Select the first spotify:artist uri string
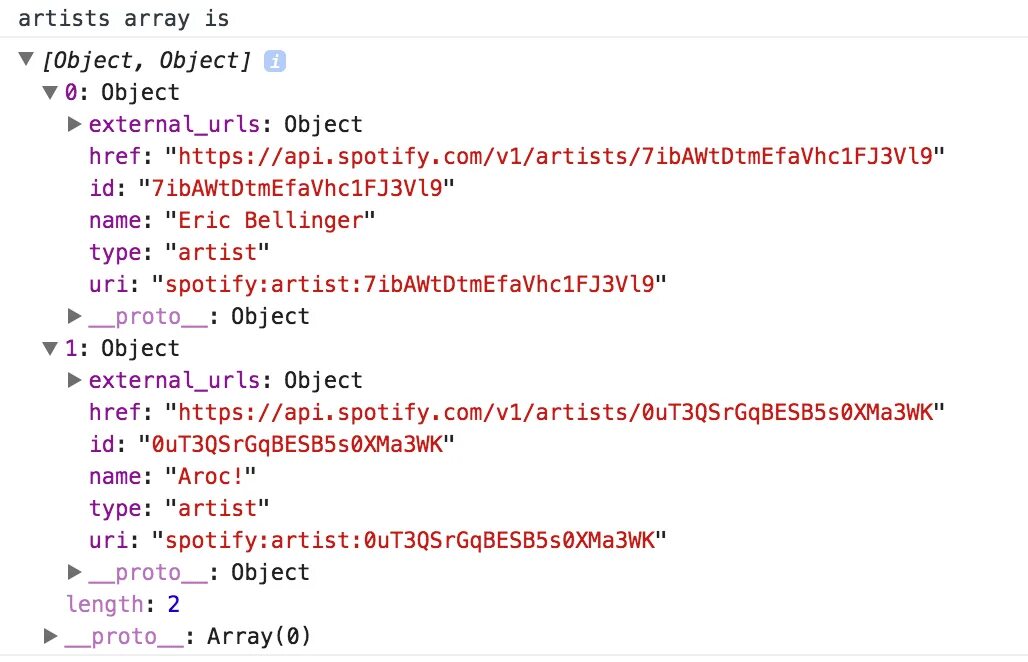The height and width of the screenshot is (662, 1028). 410,284
